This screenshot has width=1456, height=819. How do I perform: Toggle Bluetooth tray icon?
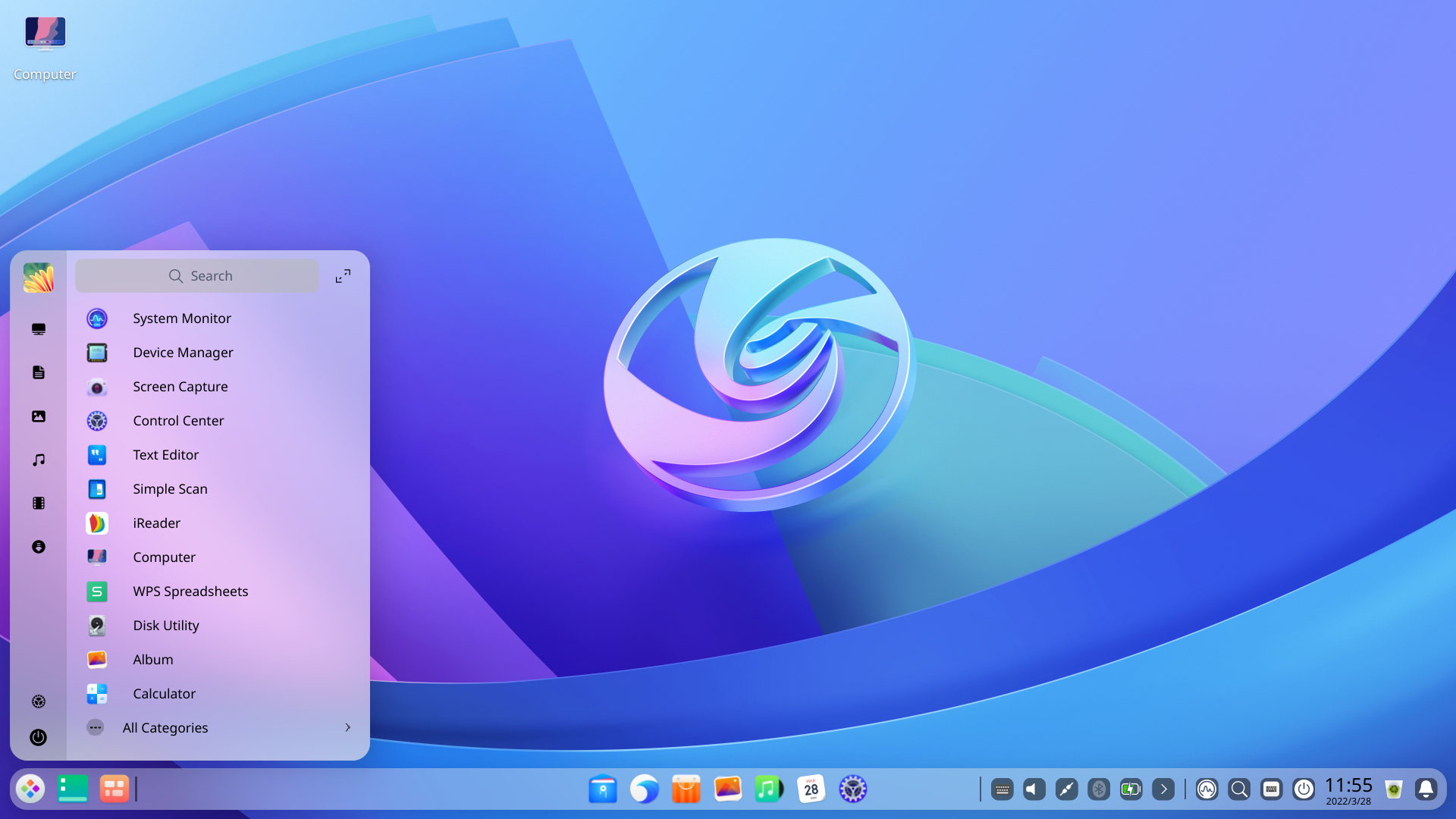point(1099,789)
